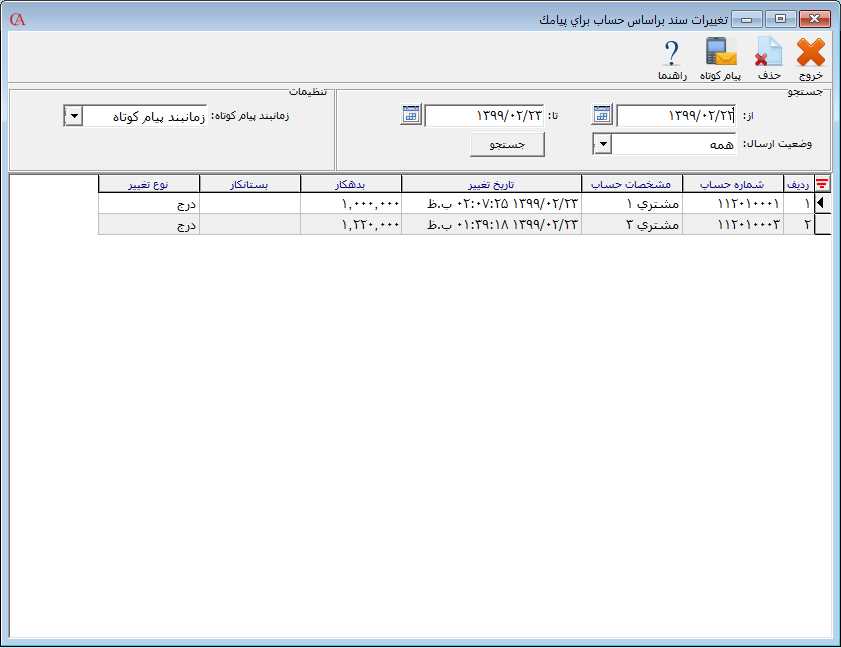
Task: Click the red filter icon in grid header
Action: pyautogui.click(x=822, y=183)
